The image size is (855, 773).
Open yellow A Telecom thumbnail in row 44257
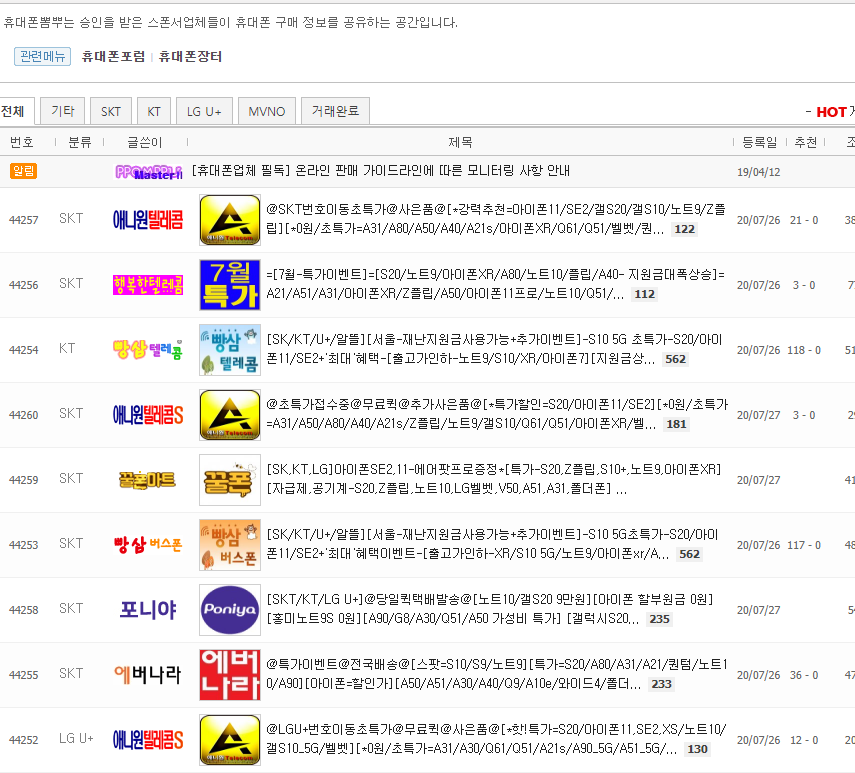(x=230, y=220)
